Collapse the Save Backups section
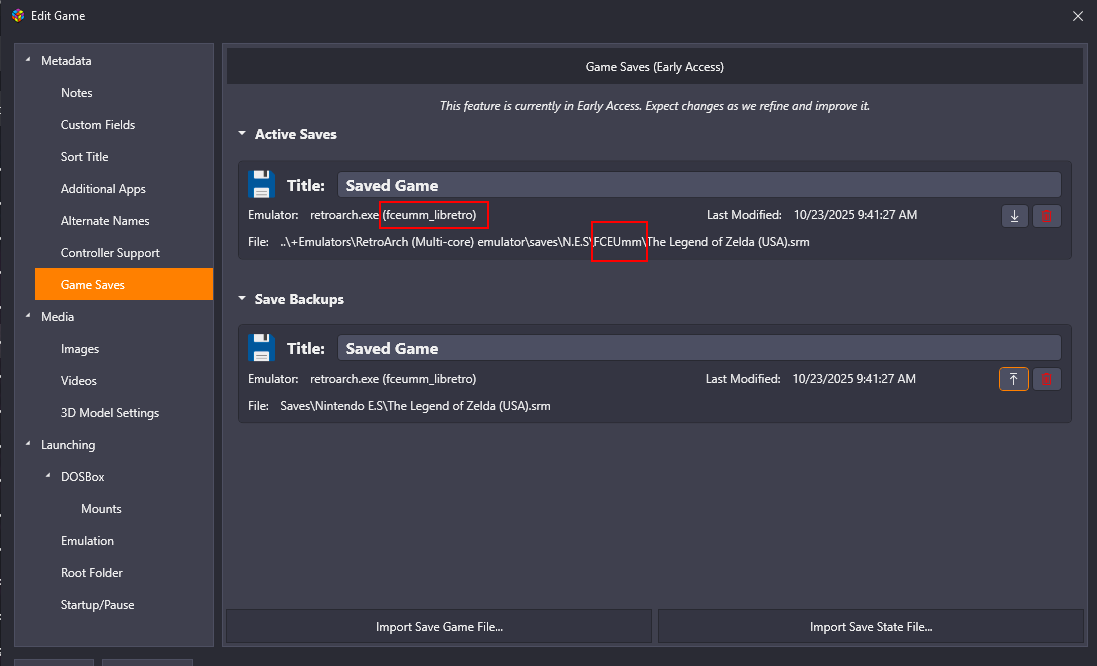This screenshot has width=1097, height=666. pos(242,299)
